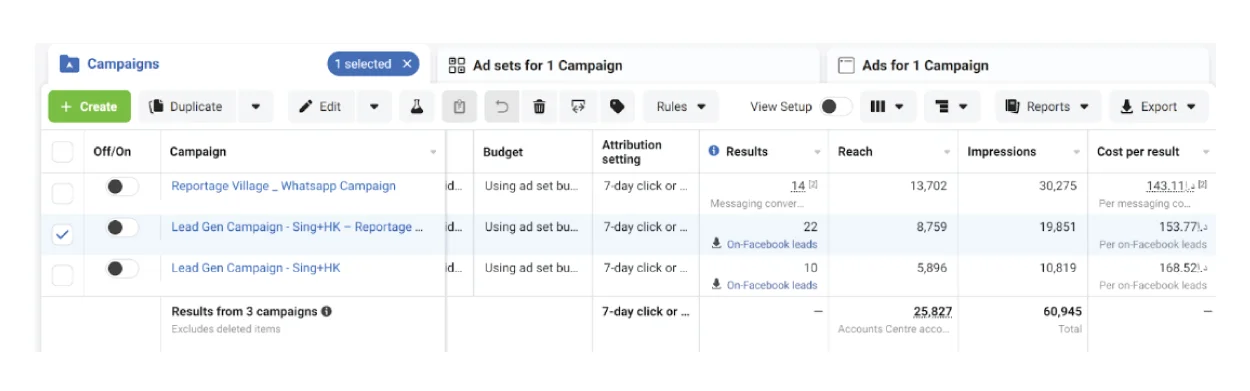
Task: Click the Campaign column header sort arrow
Action: (x=433, y=153)
